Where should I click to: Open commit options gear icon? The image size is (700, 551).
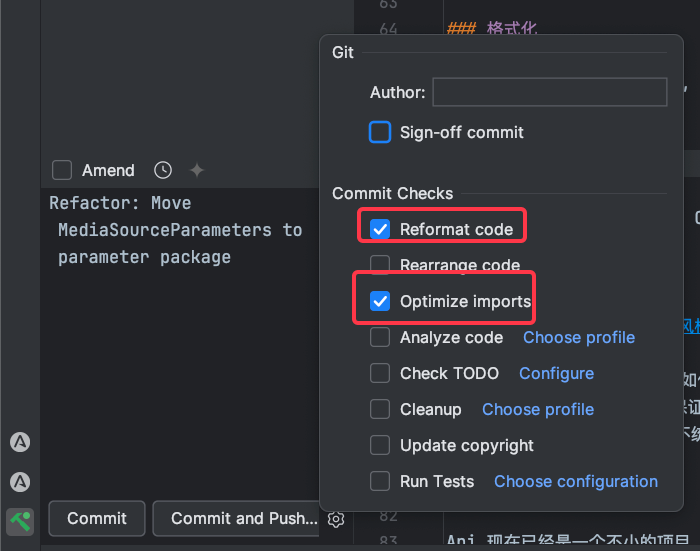click(336, 519)
